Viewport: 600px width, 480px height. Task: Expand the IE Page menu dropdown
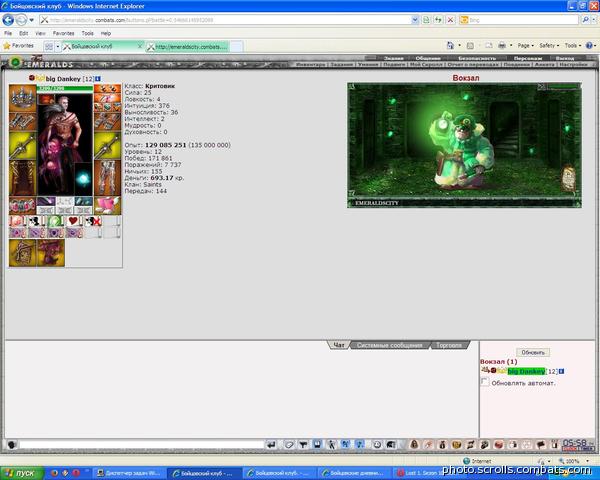525,46
